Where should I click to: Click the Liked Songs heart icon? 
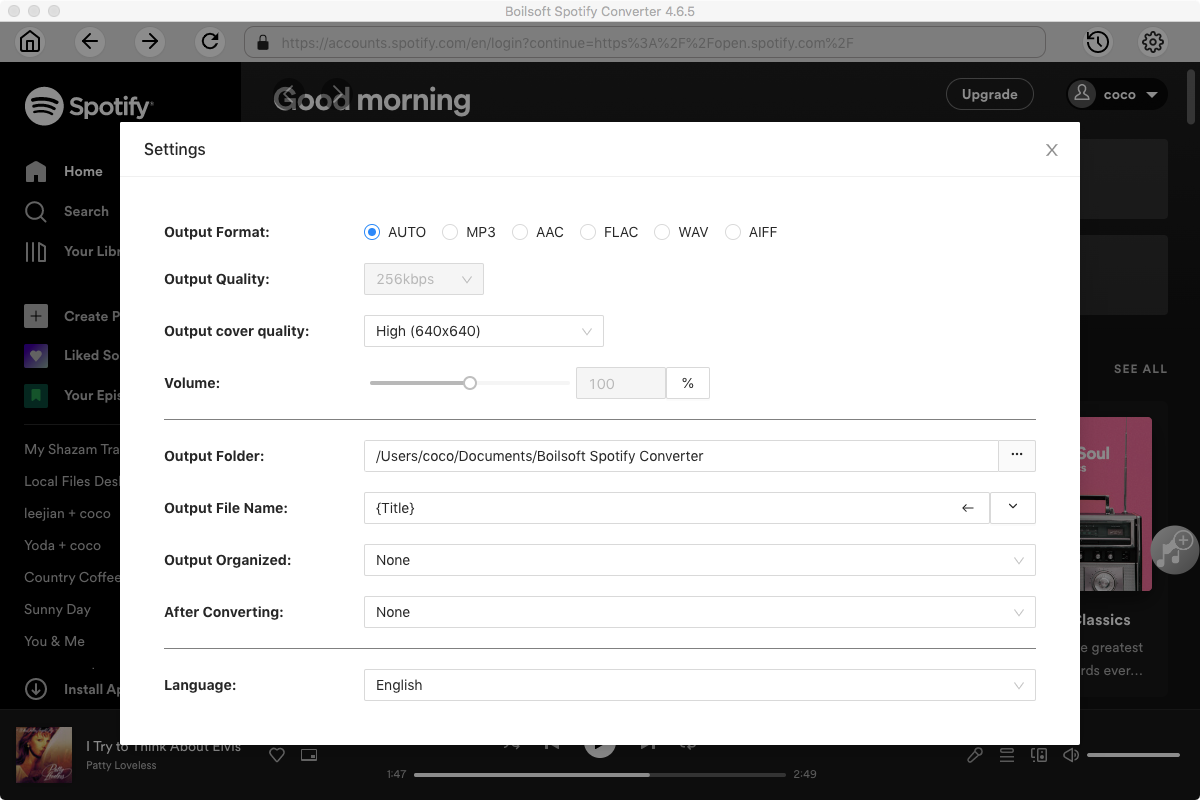pyautogui.click(x=36, y=355)
